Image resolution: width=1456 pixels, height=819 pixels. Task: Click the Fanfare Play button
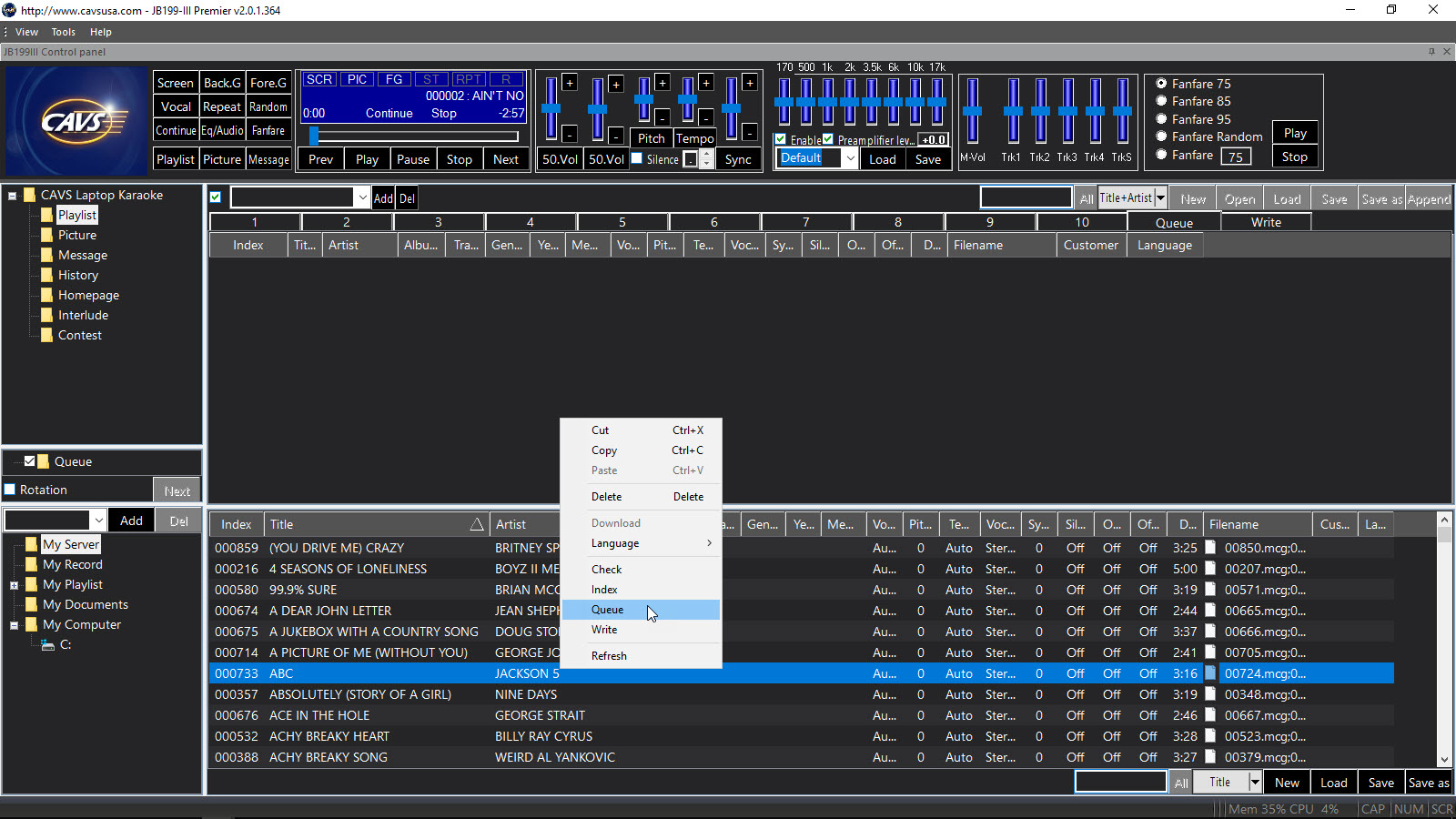1295,133
